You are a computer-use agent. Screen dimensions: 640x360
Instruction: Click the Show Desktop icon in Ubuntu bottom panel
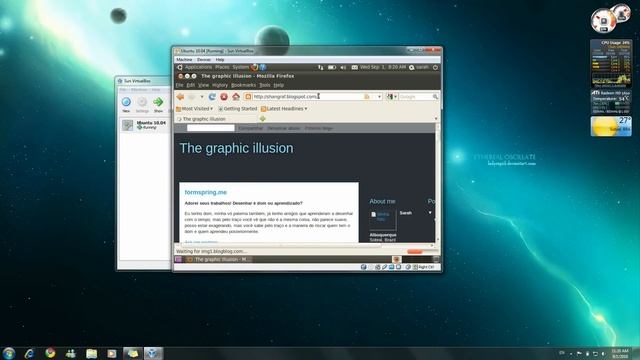coord(178,259)
